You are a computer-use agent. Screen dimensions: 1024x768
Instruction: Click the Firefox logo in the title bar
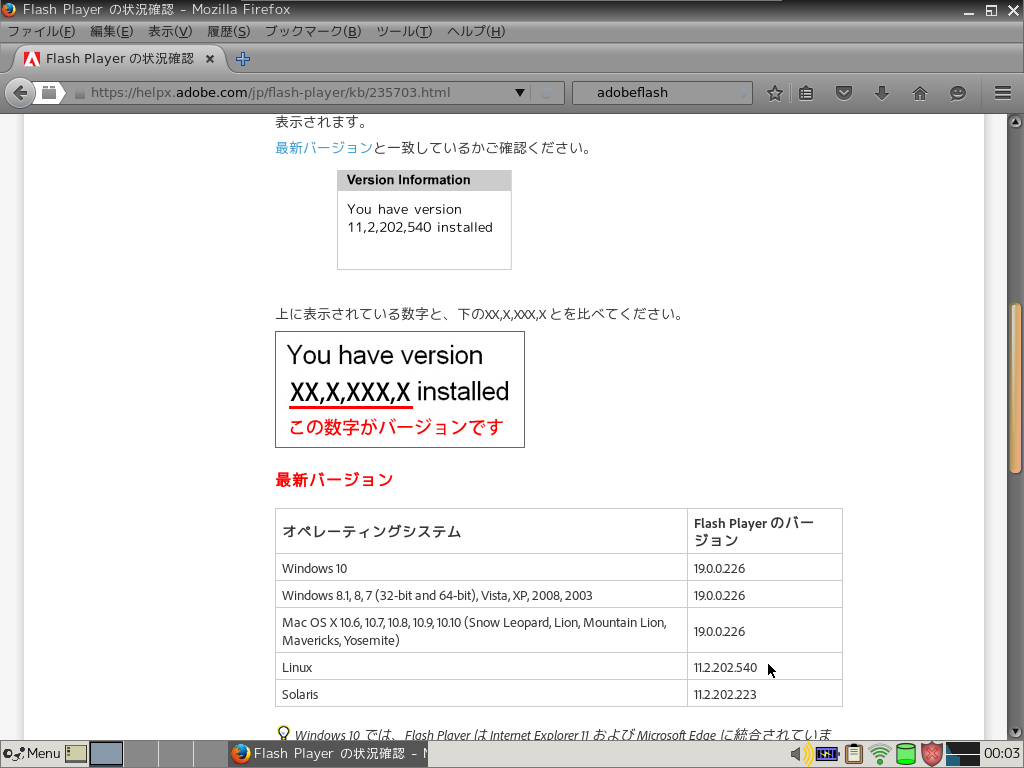pyautogui.click(x=8, y=9)
